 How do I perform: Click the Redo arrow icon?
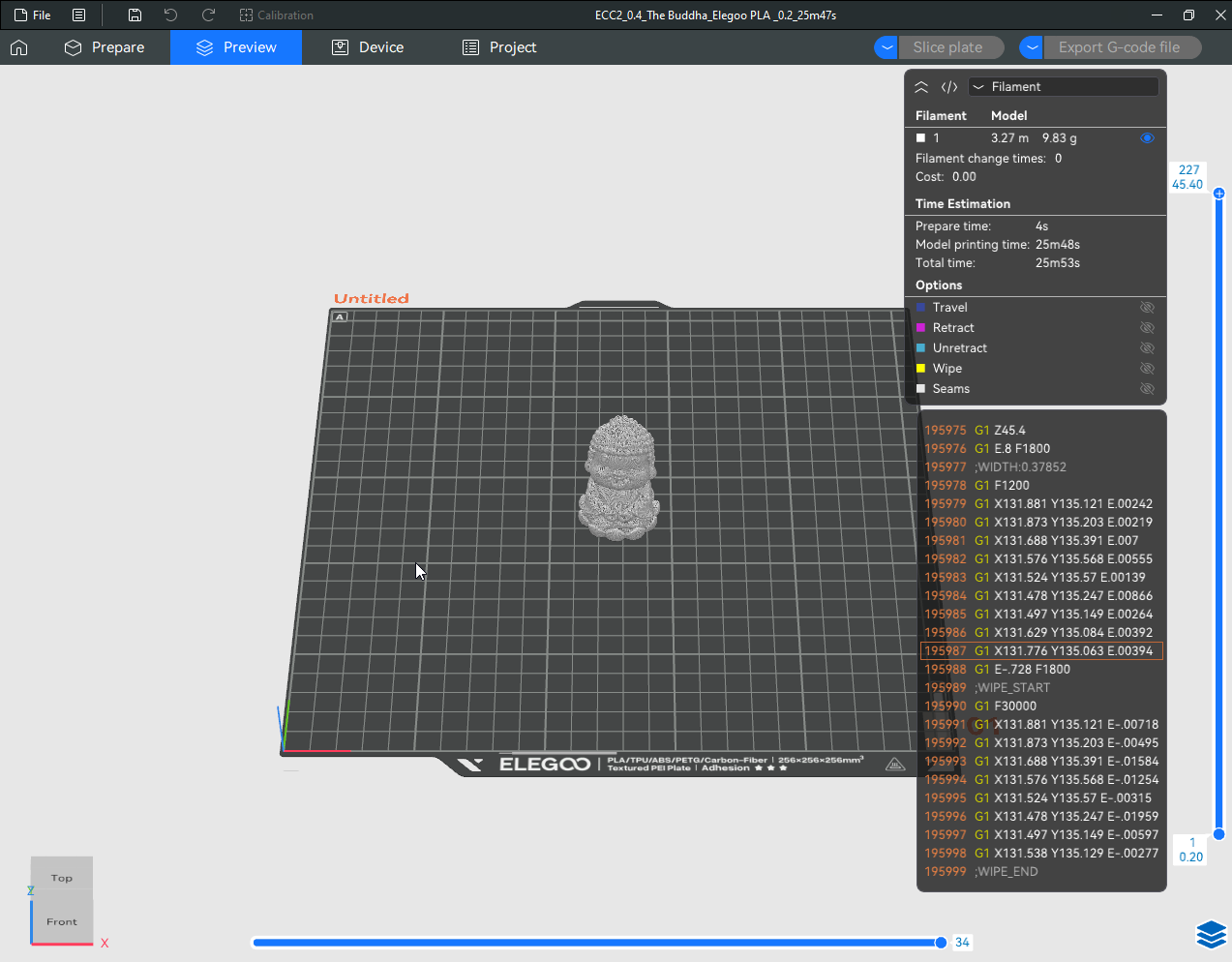(x=208, y=15)
